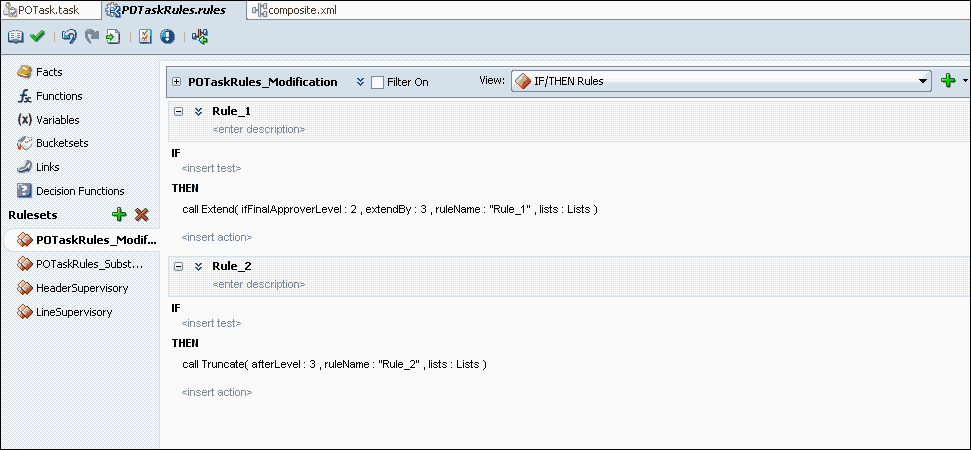Viewport: 971px width, 450px height.
Task: Click insert test under Rule_1 IF
Action: coord(211,168)
